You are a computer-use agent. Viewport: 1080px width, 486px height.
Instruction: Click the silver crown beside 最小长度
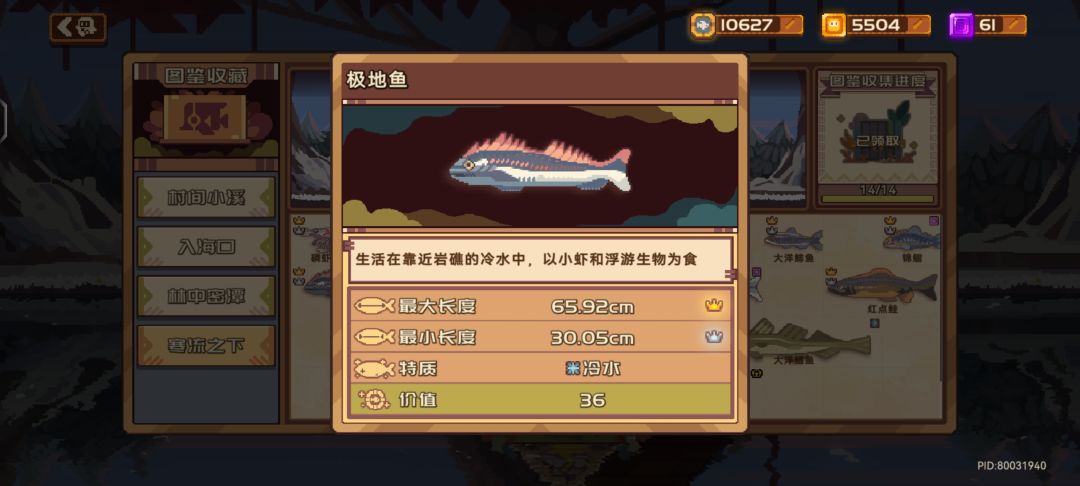(714, 337)
